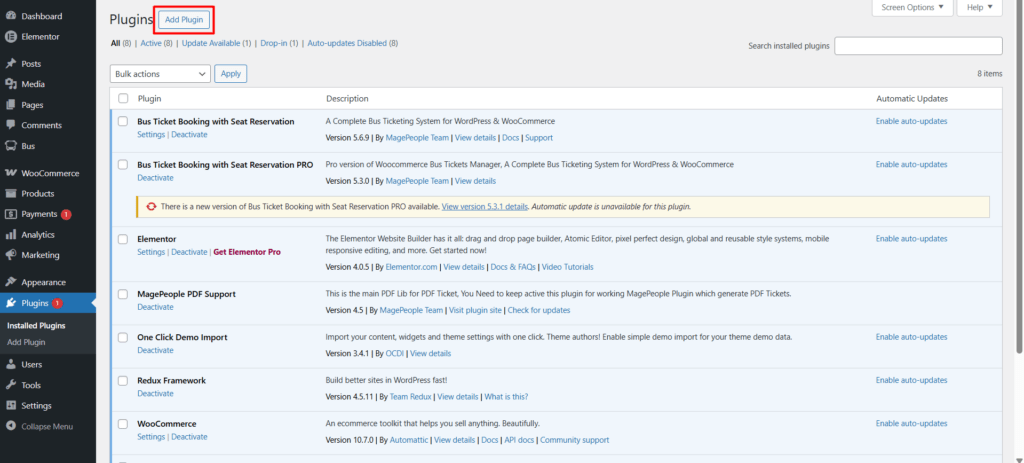Viewport: 1024px width, 463px height.
Task: Click the WooCommerce logo icon in sidebar
Action: point(10,173)
